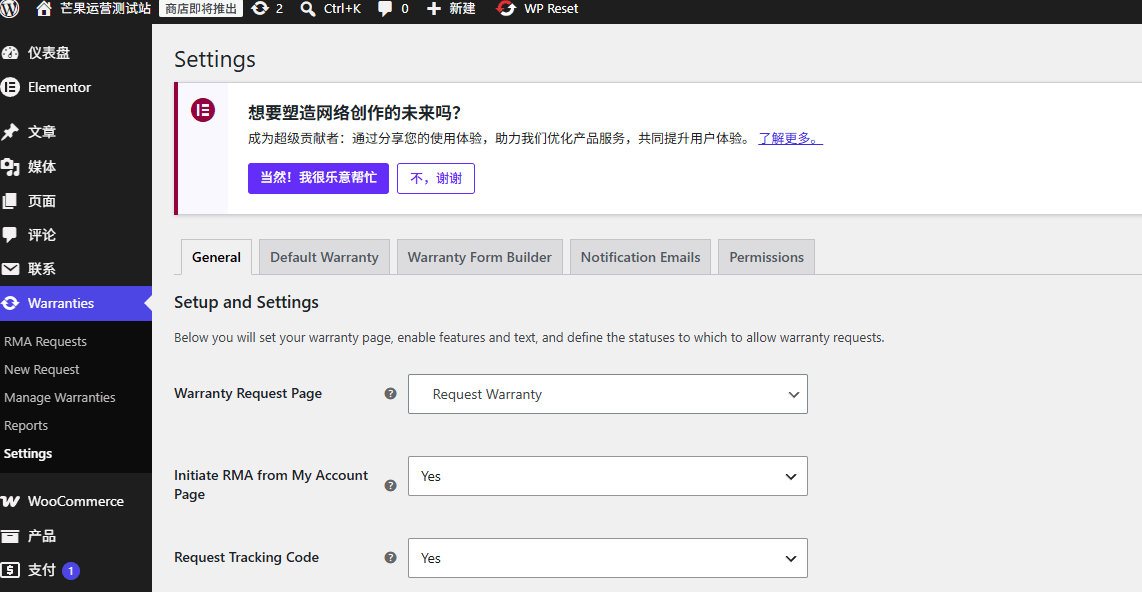This screenshot has height=592, width=1142.
Task: Click the WP Reset admin bar text
Action: 551,9
